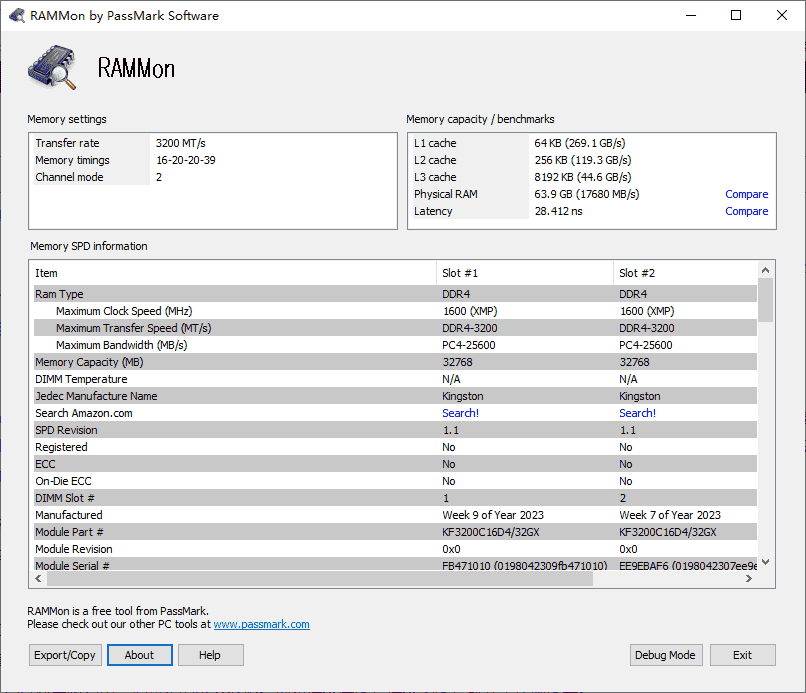The image size is (806, 693).
Task: Select the Module Serial # row label
Action: pyautogui.click(x=72, y=566)
